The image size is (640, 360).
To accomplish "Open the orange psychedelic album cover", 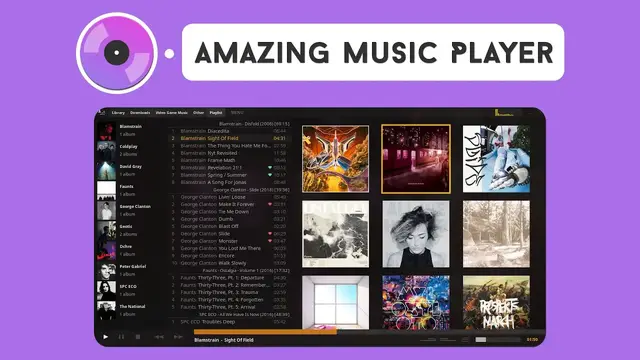I will click(x=336, y=159).
